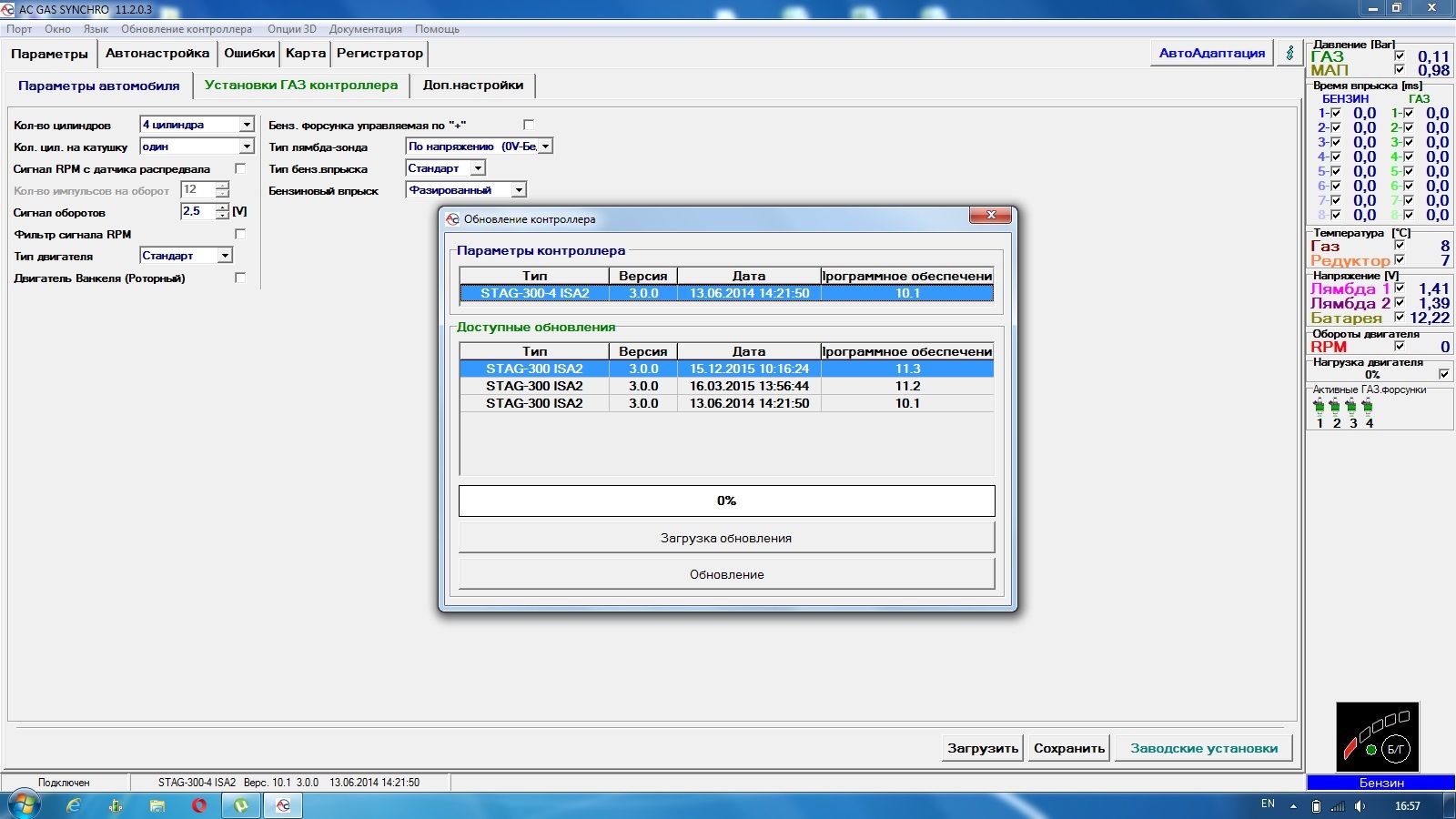This screenshot has height=819, width=1456.
Task: Open uTorrent from the taskbar
Action: pyautogui.click(x=241, y=805)
